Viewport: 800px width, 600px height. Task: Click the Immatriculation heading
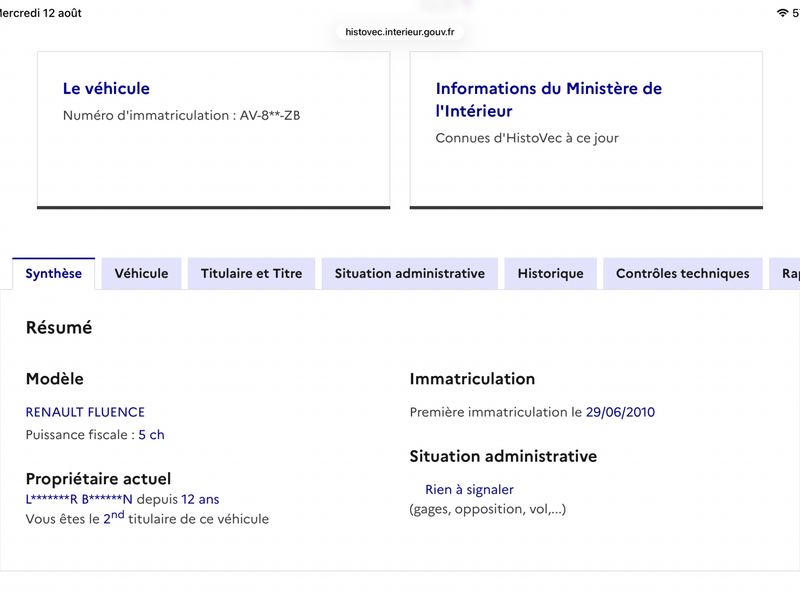(x=472, y=379)
